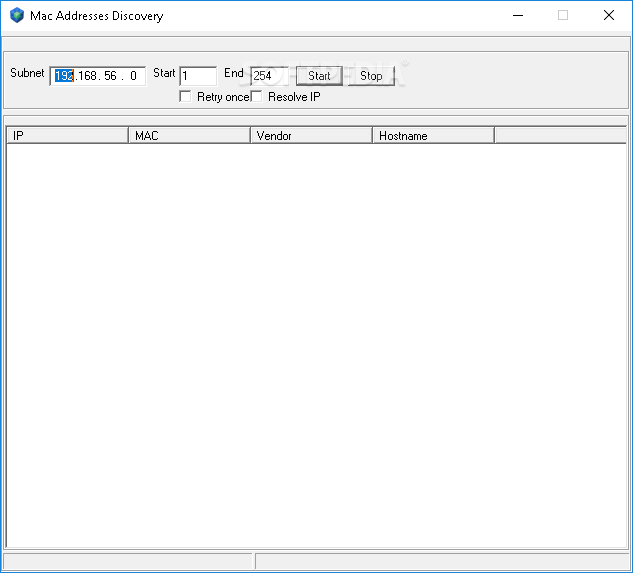Sort by the Vendor column header
The height and width of the screenshot is (573, 633).
(x=311, y=135)
